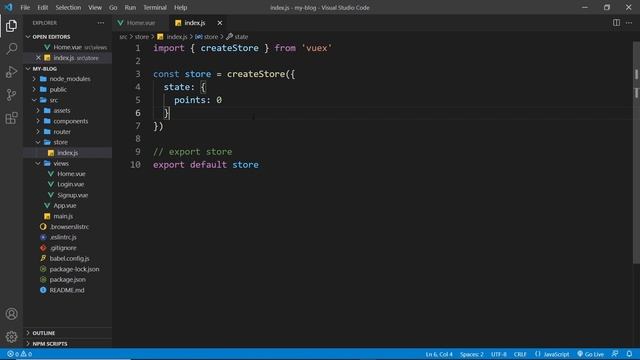Open README.md file

point(67,290)
